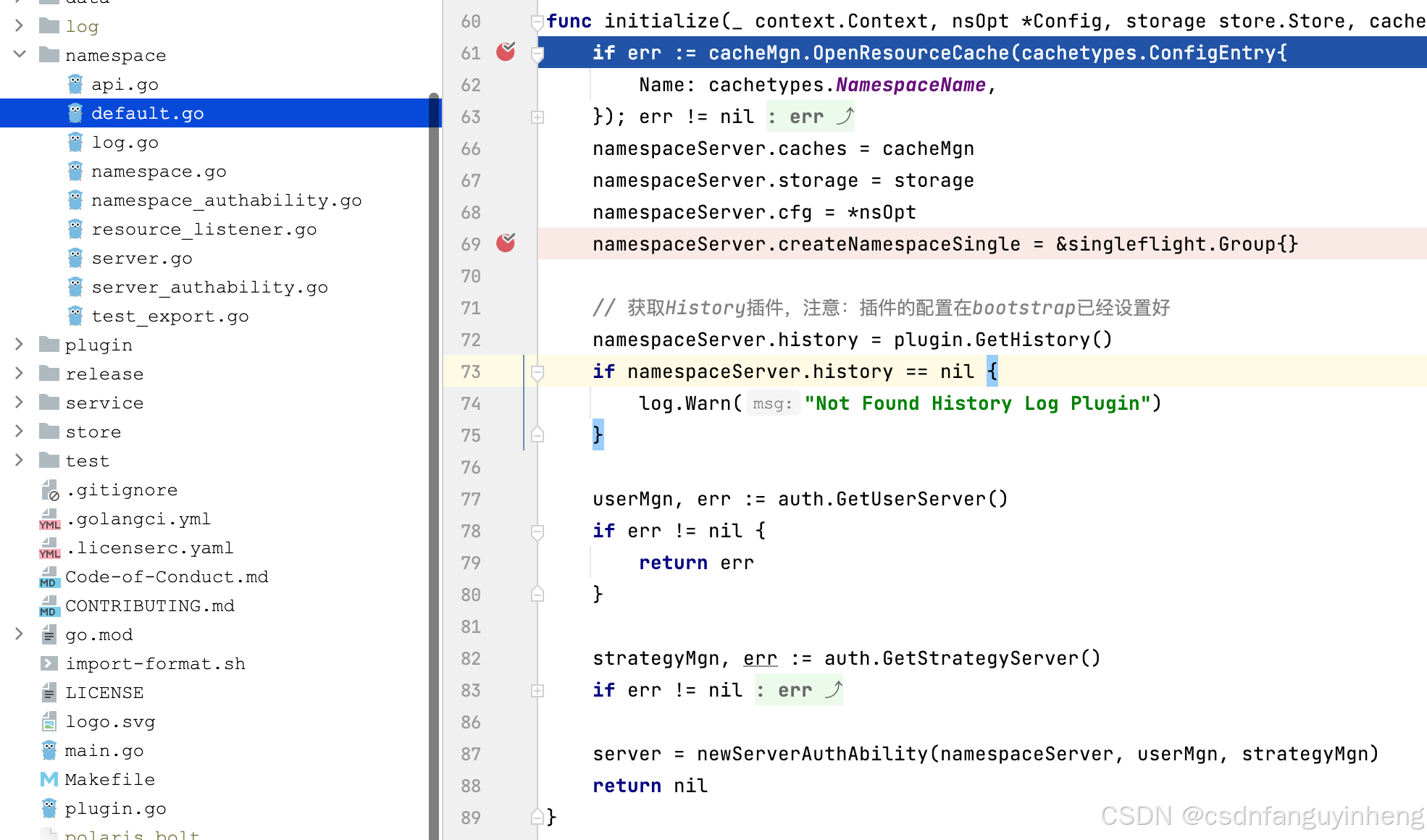Click the import-format.sh shell script icon
The width and height of the screenshot is (1427, 840).
49,663
